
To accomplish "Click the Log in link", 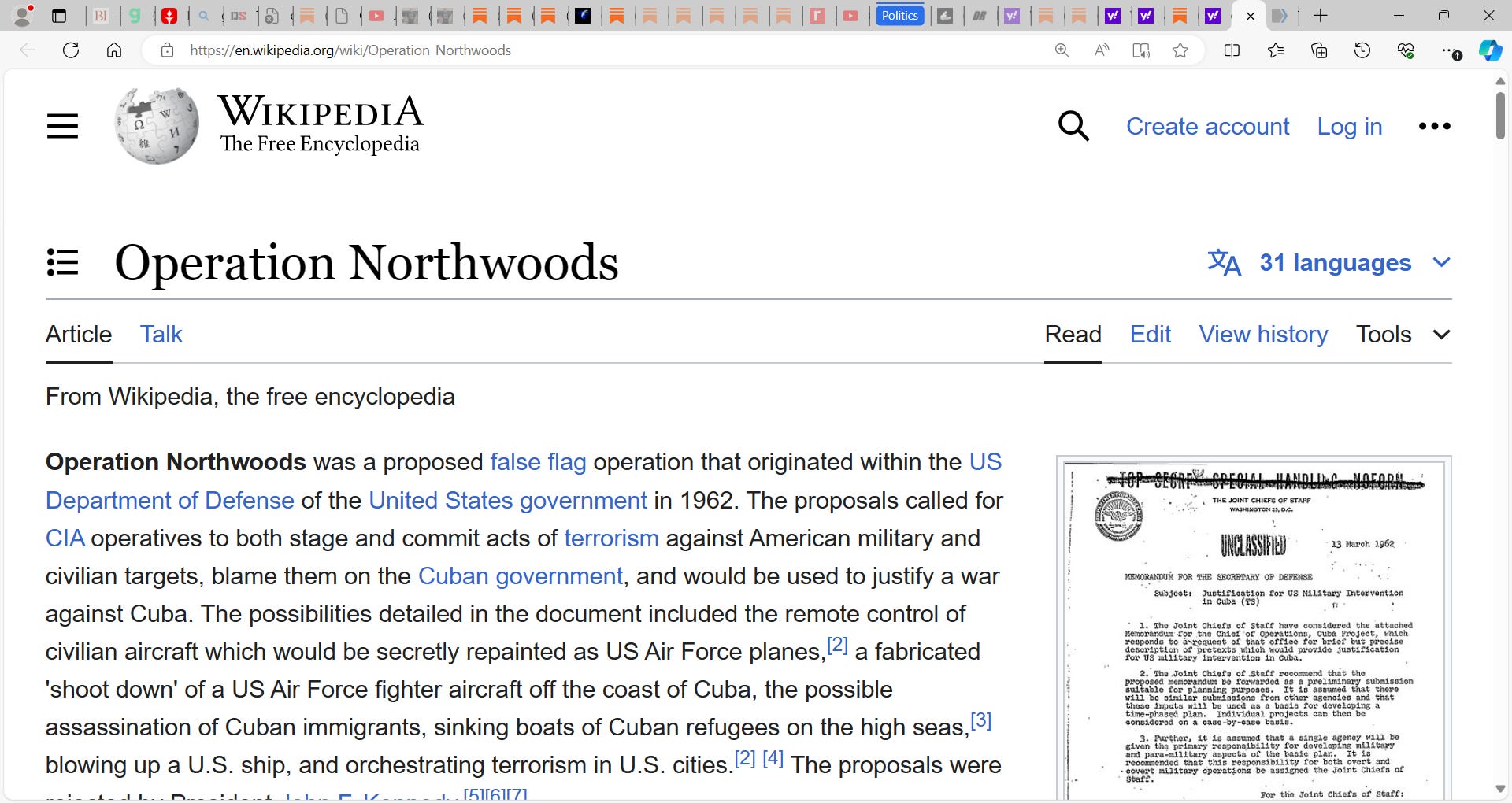I will tap(1350, 127).
